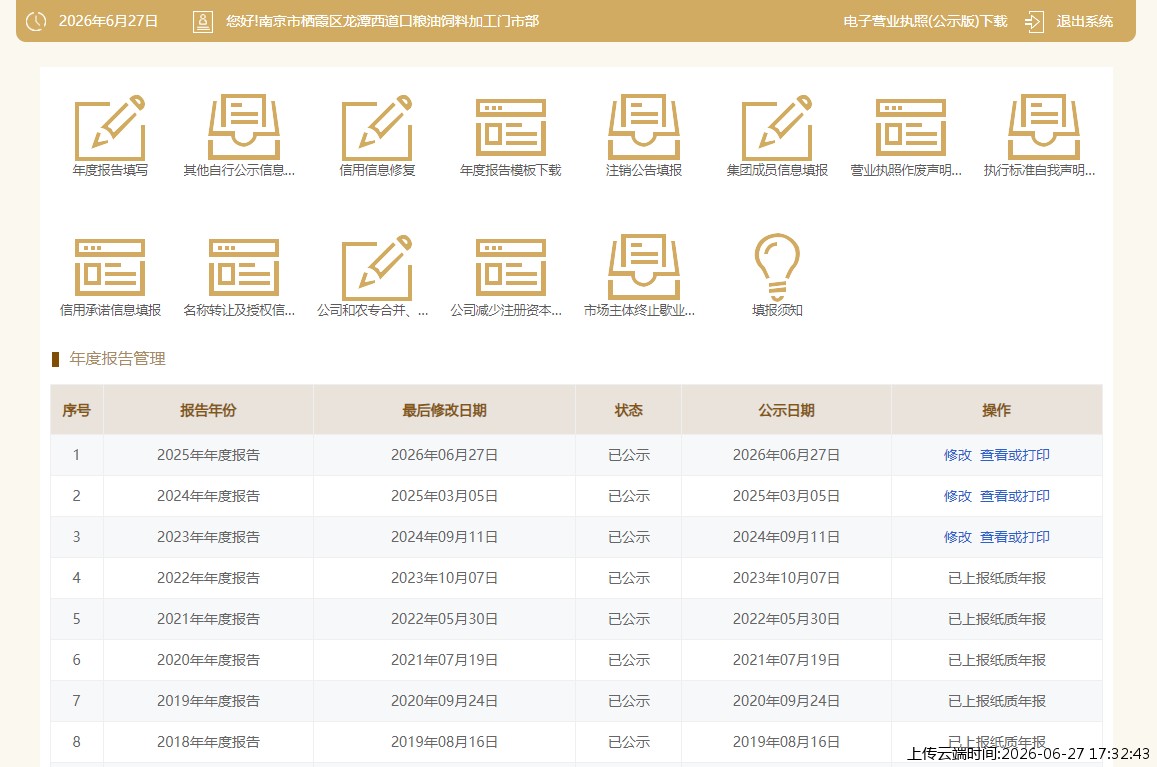This screenshot has height=767, width=1157.
Task: Click the 年度报告管理 section title
Action: coord(117,359)
